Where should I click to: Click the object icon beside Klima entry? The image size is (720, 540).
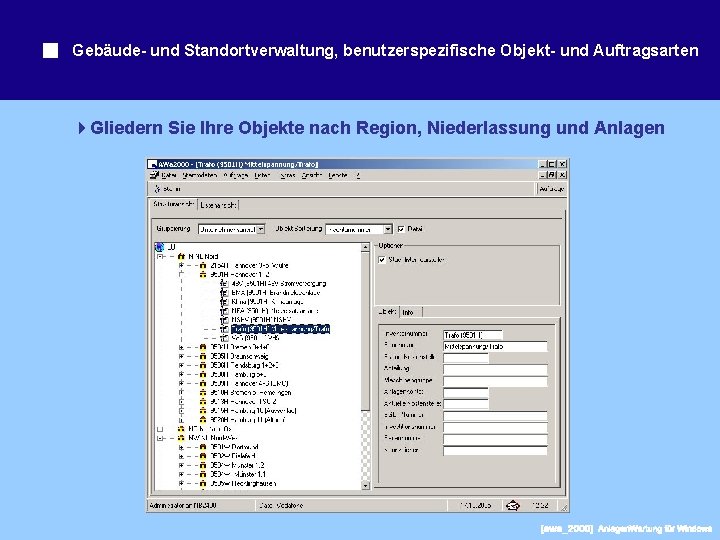[224, 302]
